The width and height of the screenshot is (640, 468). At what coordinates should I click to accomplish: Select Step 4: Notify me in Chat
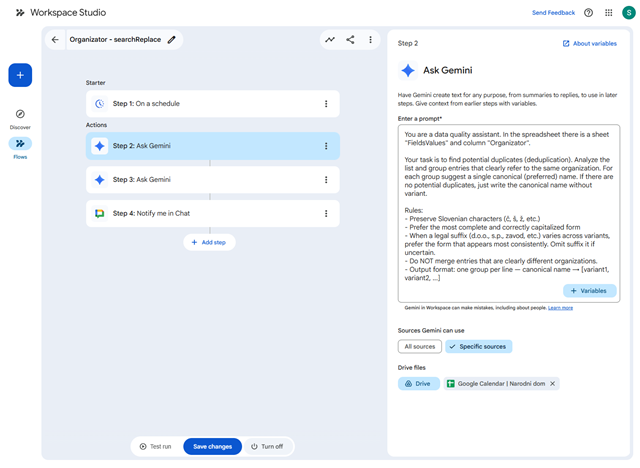click(213, 213)
